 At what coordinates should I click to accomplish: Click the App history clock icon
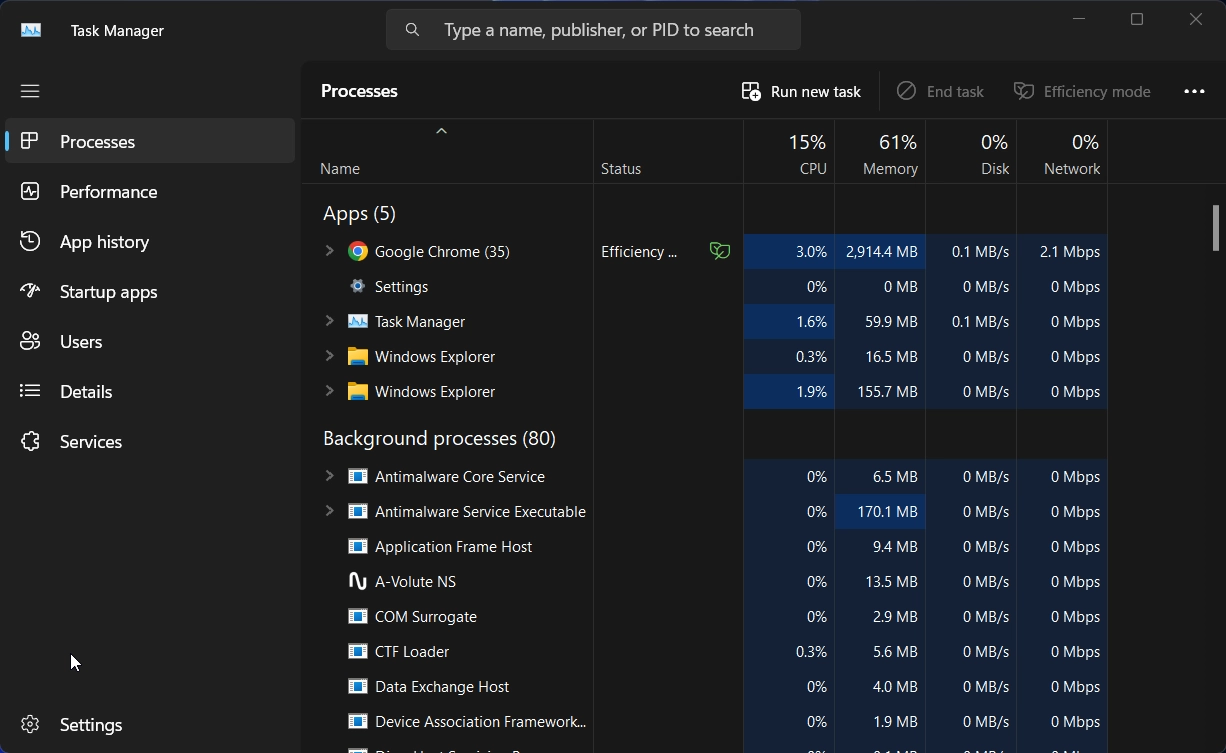click(x=30, y=241)
